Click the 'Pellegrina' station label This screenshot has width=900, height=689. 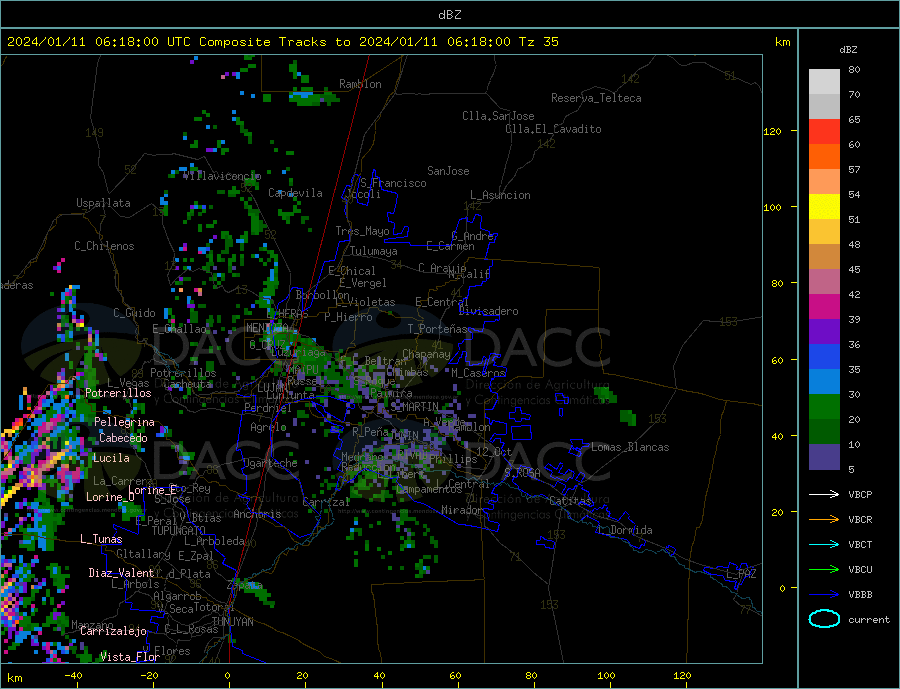coord(125,422)
